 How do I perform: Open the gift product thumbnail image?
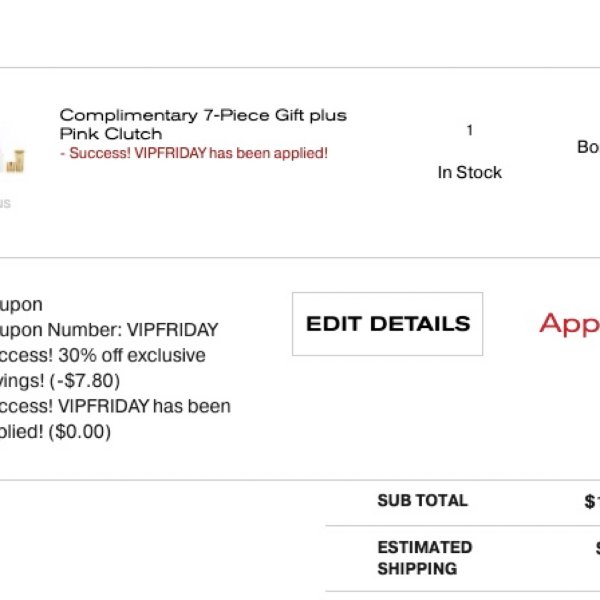click(x=12, y=155)
